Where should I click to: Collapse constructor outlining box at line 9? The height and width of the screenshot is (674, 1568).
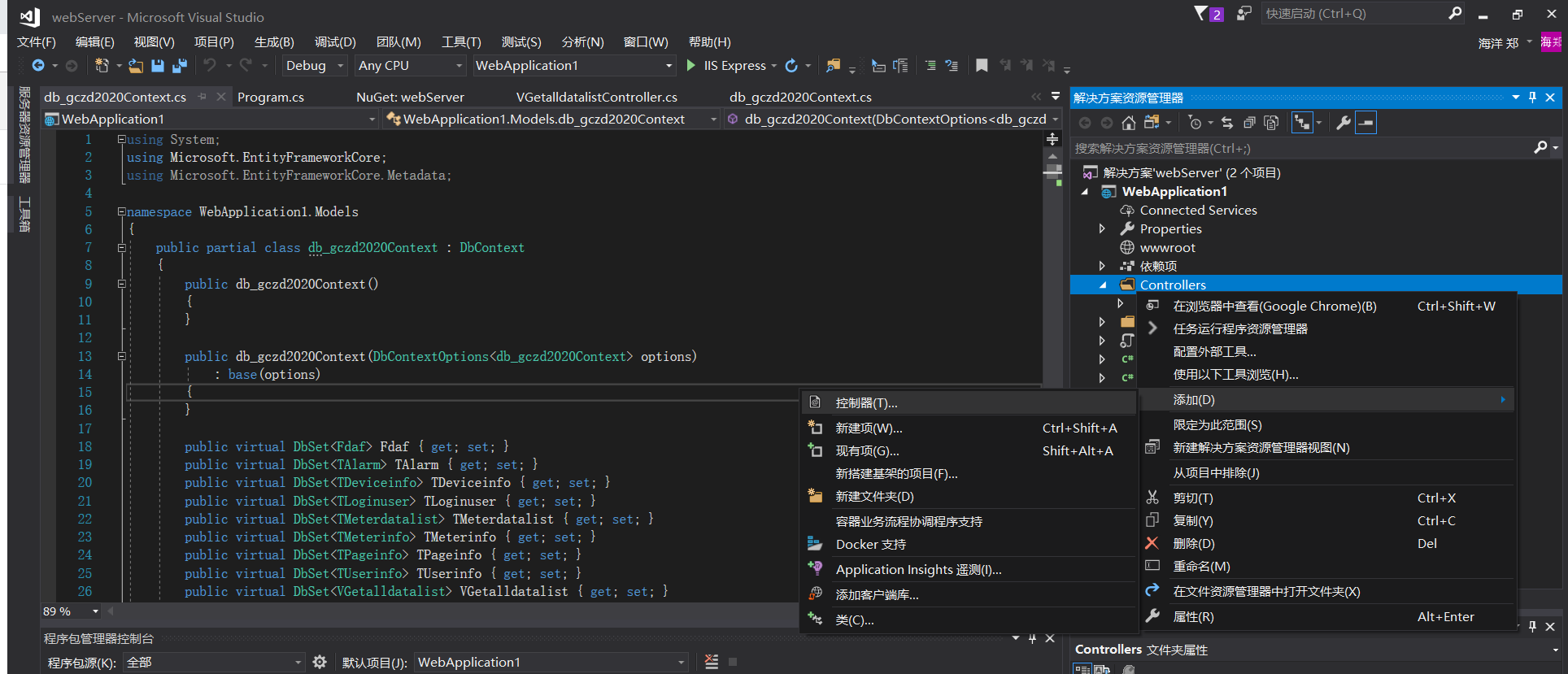(121, 284)
